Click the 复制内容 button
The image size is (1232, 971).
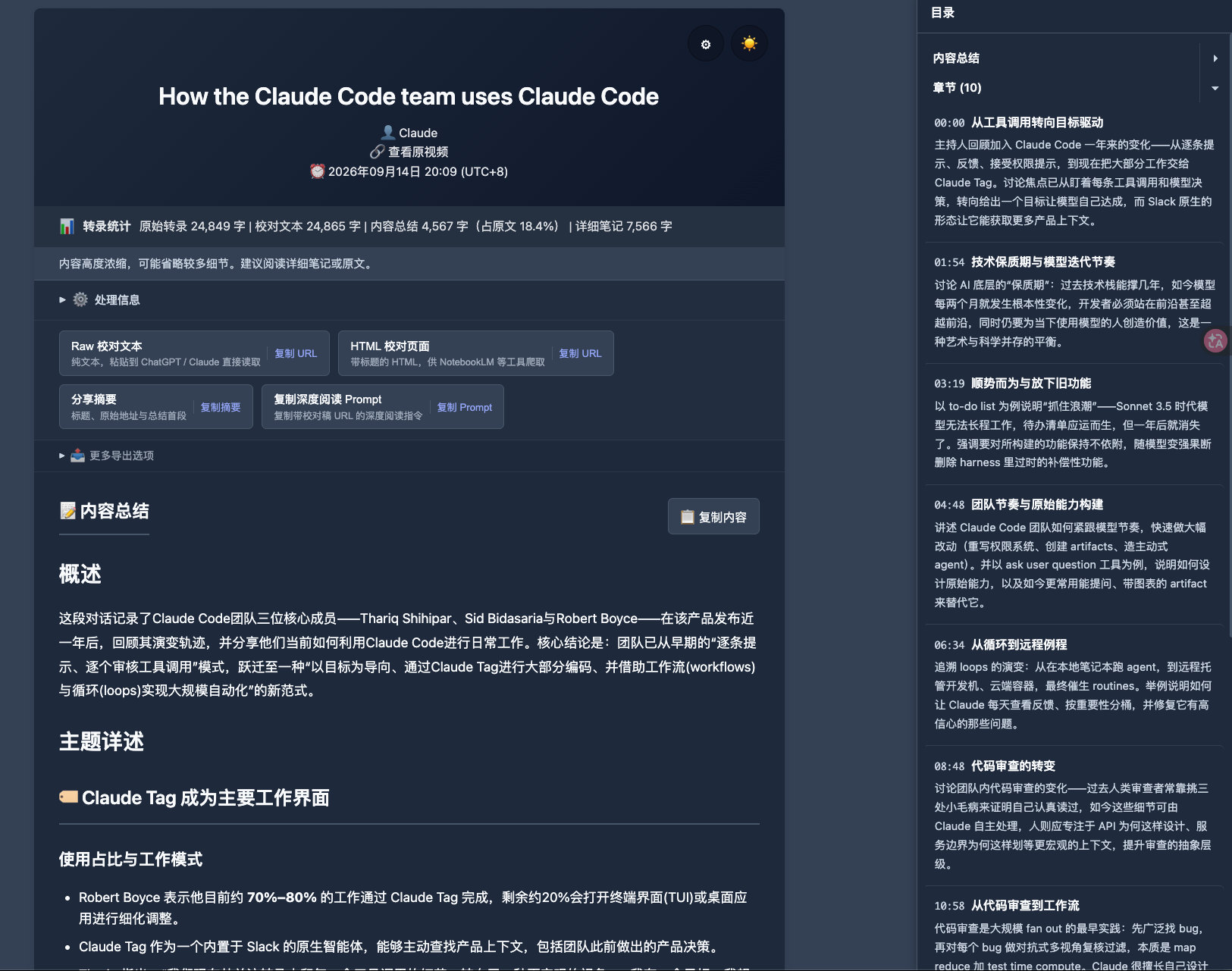click(713, 516)
